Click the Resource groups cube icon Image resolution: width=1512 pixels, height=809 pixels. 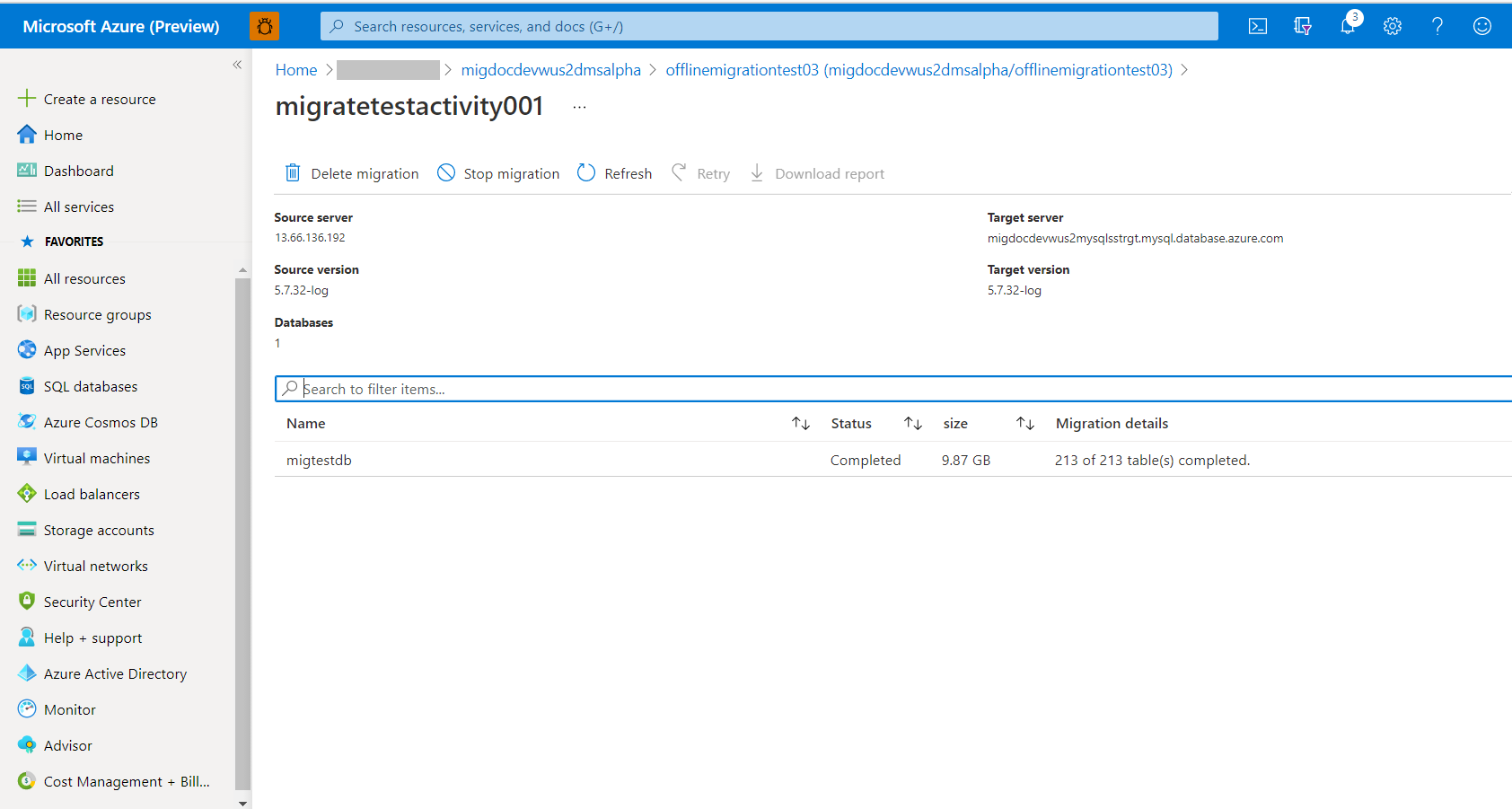(27, 314)
